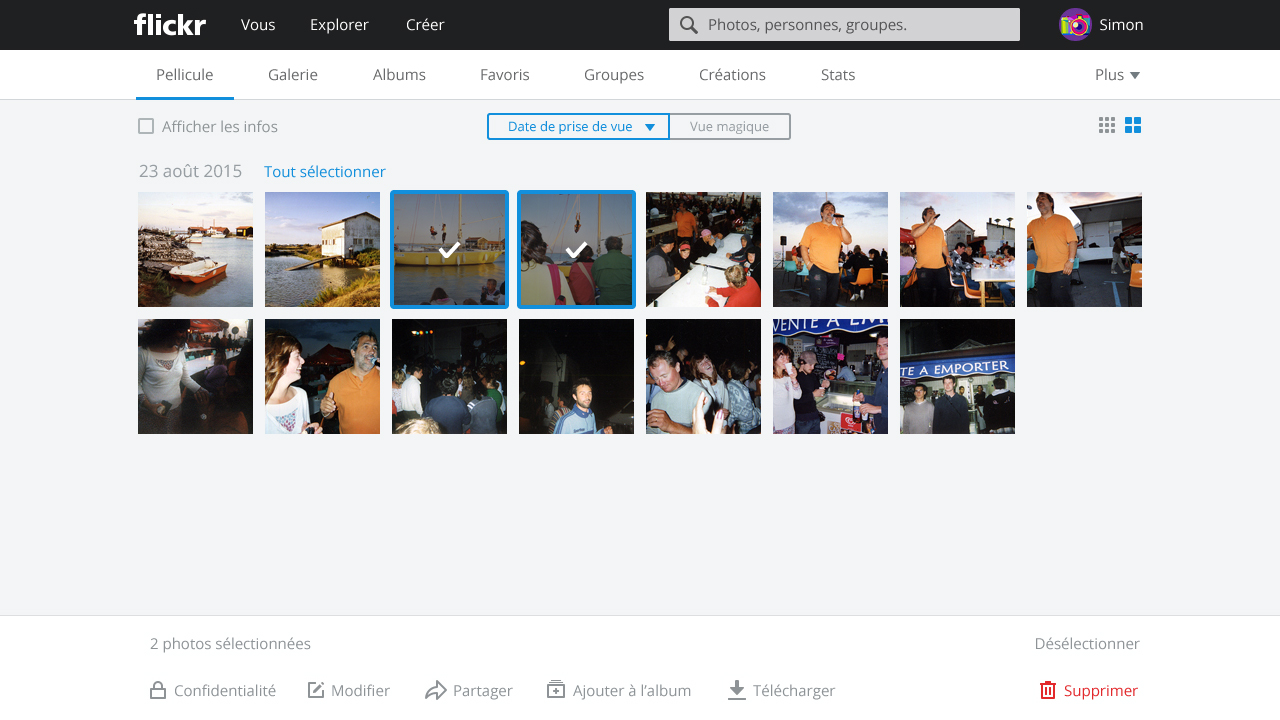
Task: Select the orange-shirt man near white van photo
Action: (x=1084, y=249)
